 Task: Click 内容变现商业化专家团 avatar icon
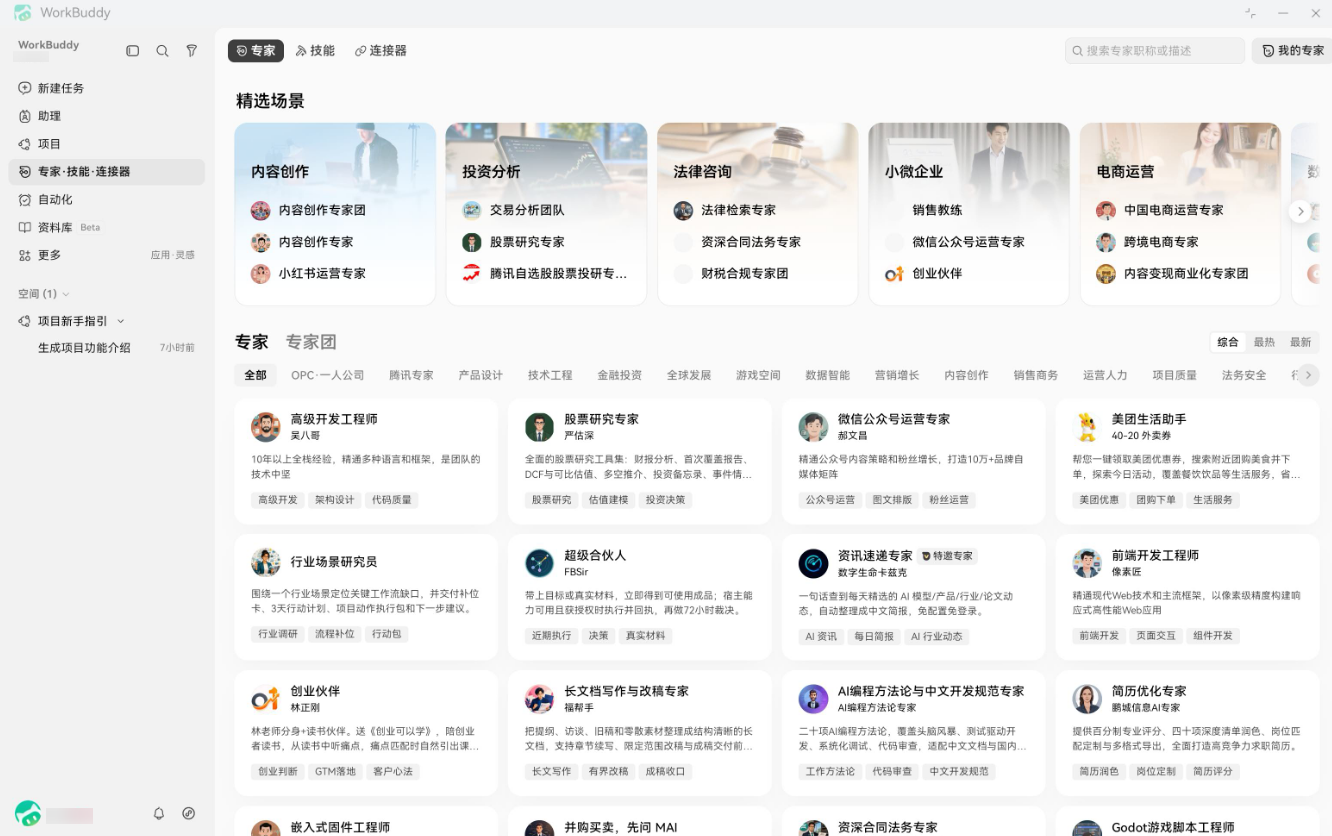1106,273
